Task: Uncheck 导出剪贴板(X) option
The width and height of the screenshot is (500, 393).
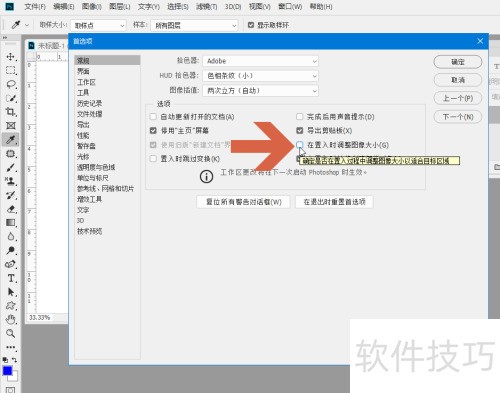Action: click(x=300, y=131)
